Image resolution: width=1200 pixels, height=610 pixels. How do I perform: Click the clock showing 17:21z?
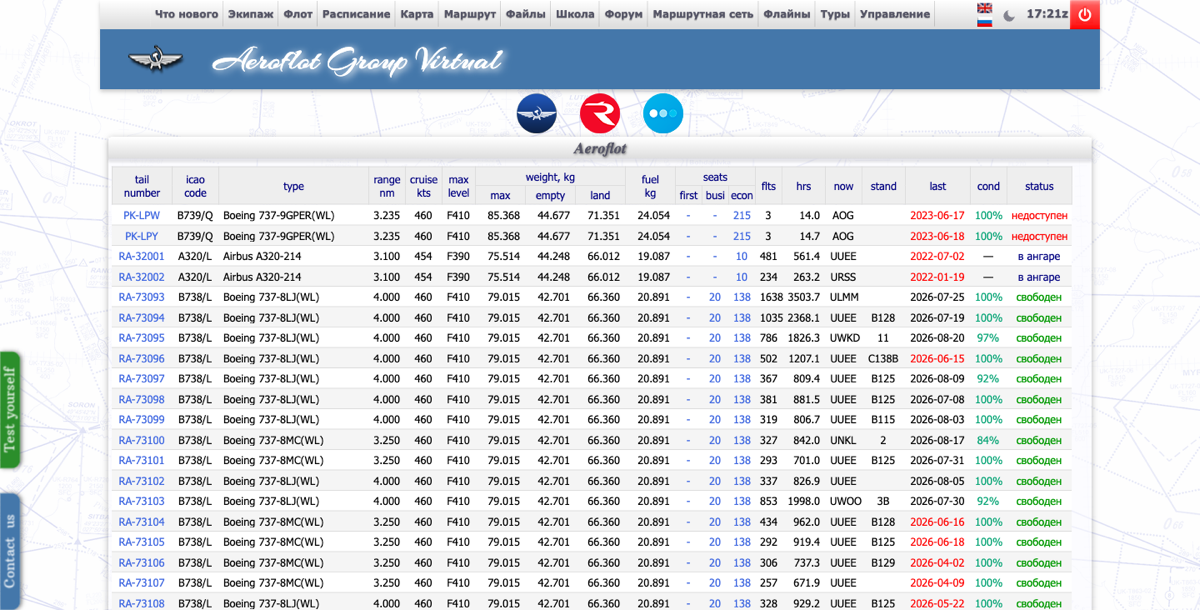point(1046,15)
